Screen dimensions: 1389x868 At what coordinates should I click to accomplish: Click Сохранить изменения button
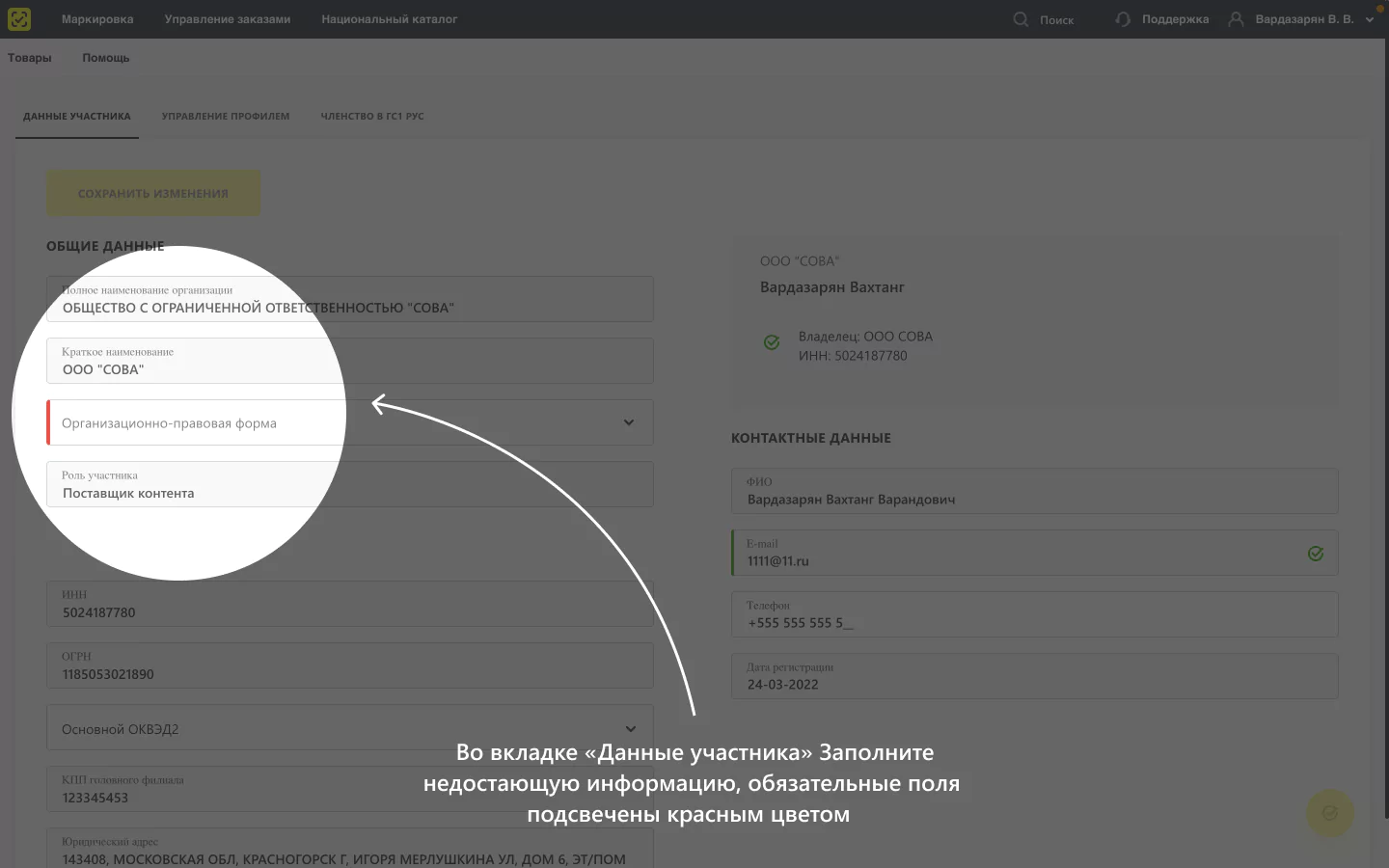[153, 193]
